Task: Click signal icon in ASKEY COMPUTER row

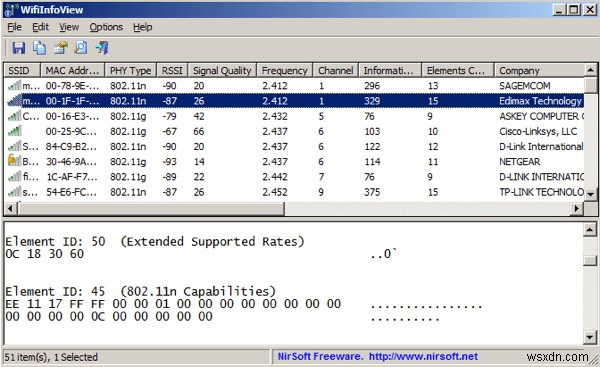Action: tap(15, 116)
